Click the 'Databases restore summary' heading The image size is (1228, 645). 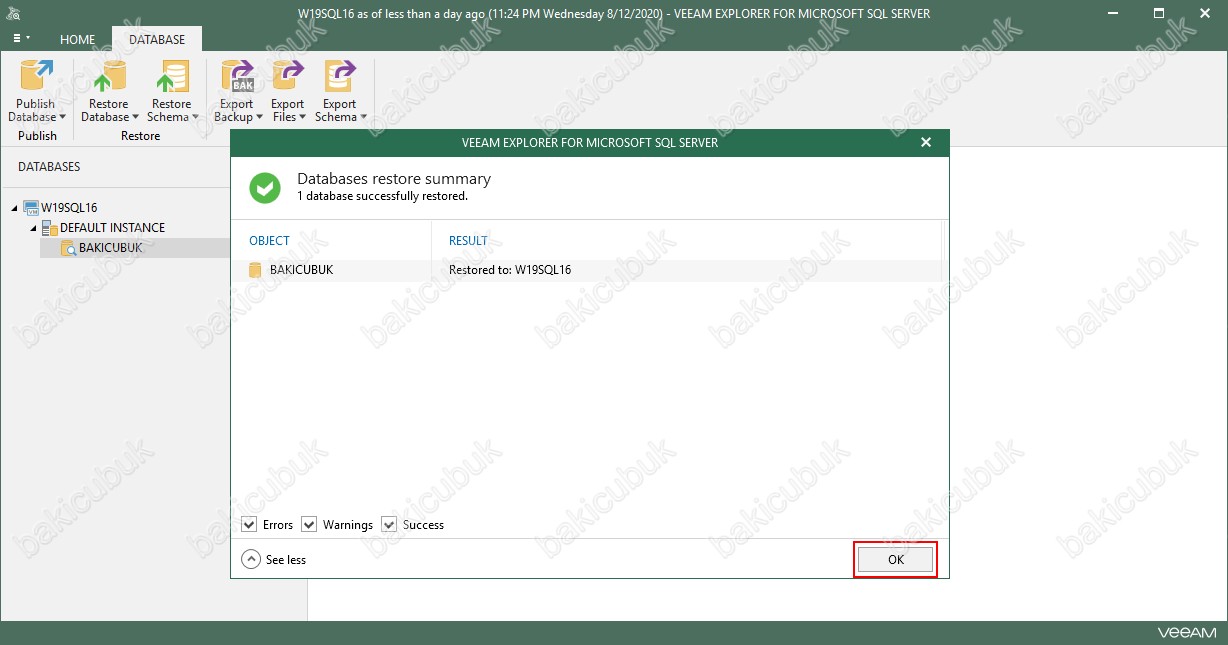point(394,179)
